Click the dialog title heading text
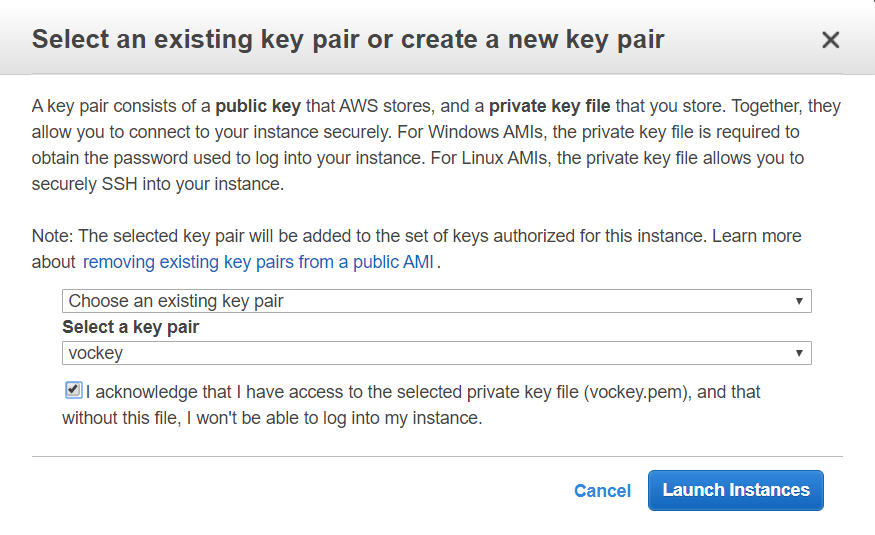The height and width of the screenshot is (535, 875). pyautogui.click(x=348, y=40)
